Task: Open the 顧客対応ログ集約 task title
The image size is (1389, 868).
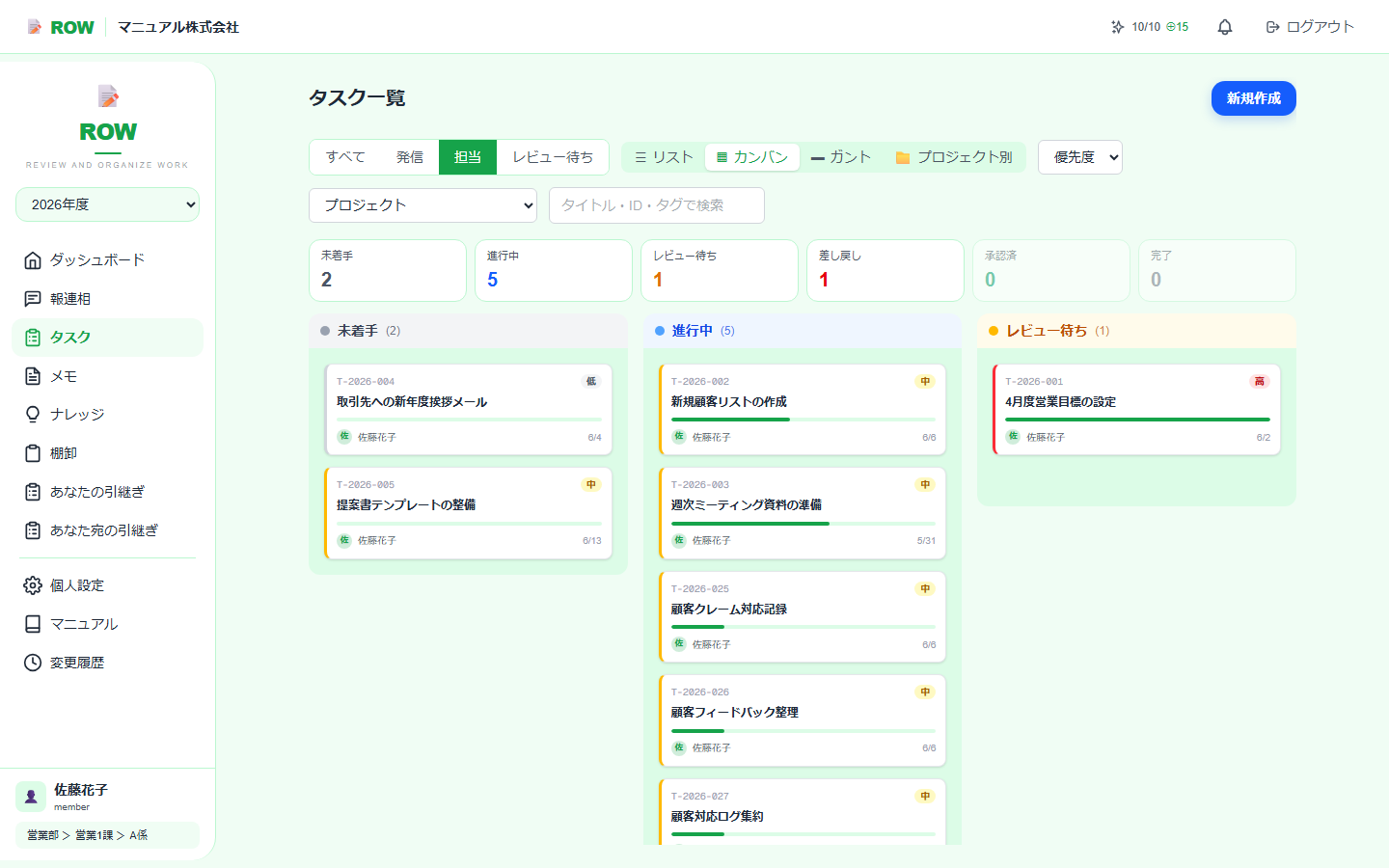Action: [x=718, y=817]
